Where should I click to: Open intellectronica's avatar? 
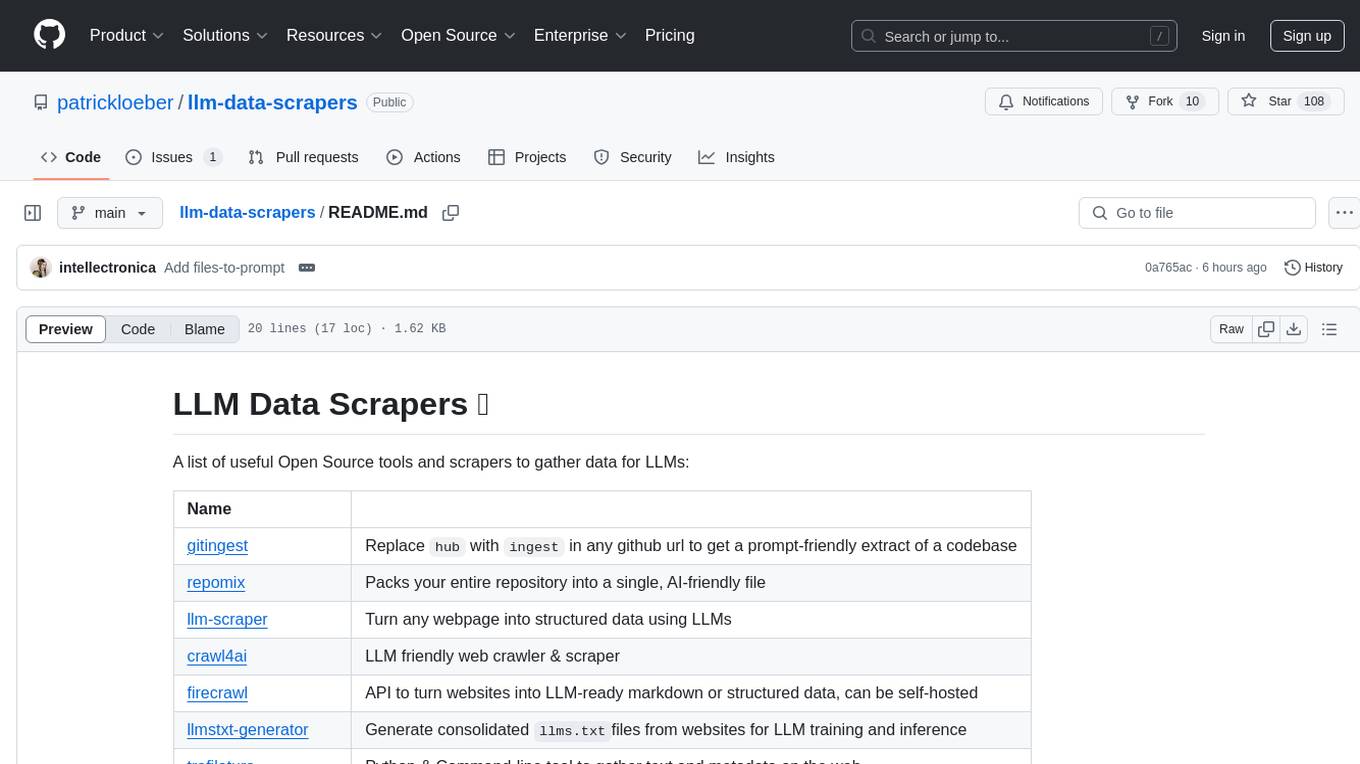[x=40, y=268]
